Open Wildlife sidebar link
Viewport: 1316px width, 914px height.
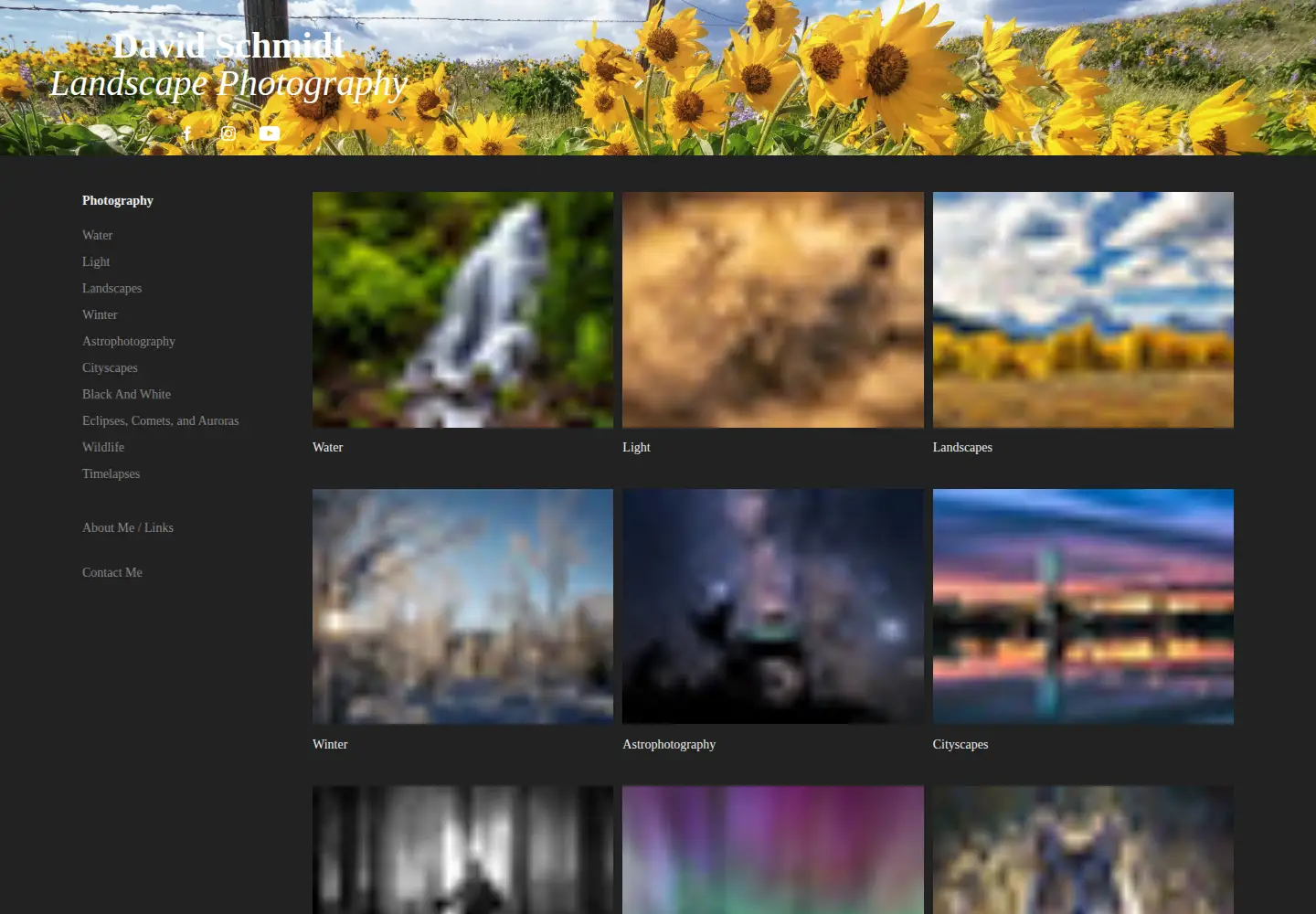click(103, 447)
